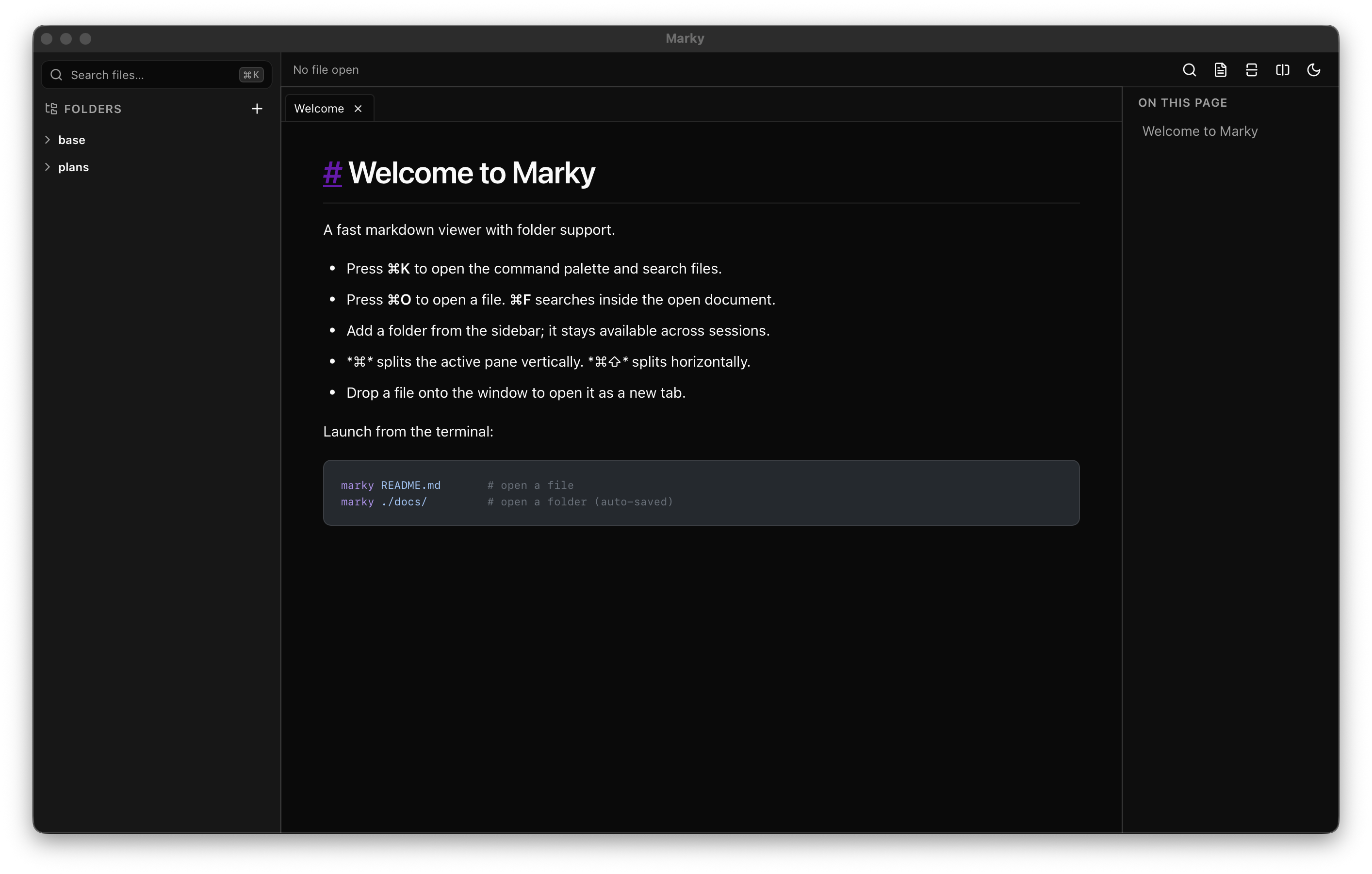Select the 'No file open' header area

326,69
